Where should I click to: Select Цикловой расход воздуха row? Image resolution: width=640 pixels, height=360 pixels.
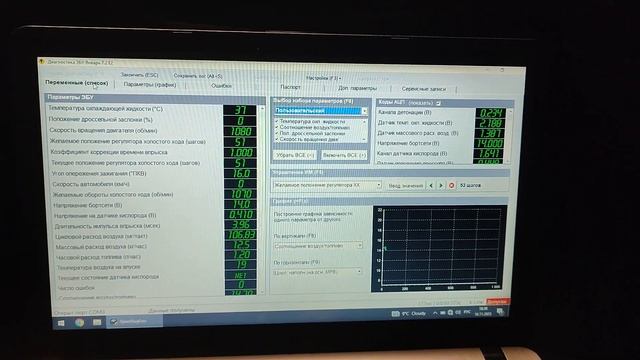click(x=157, y=236)
